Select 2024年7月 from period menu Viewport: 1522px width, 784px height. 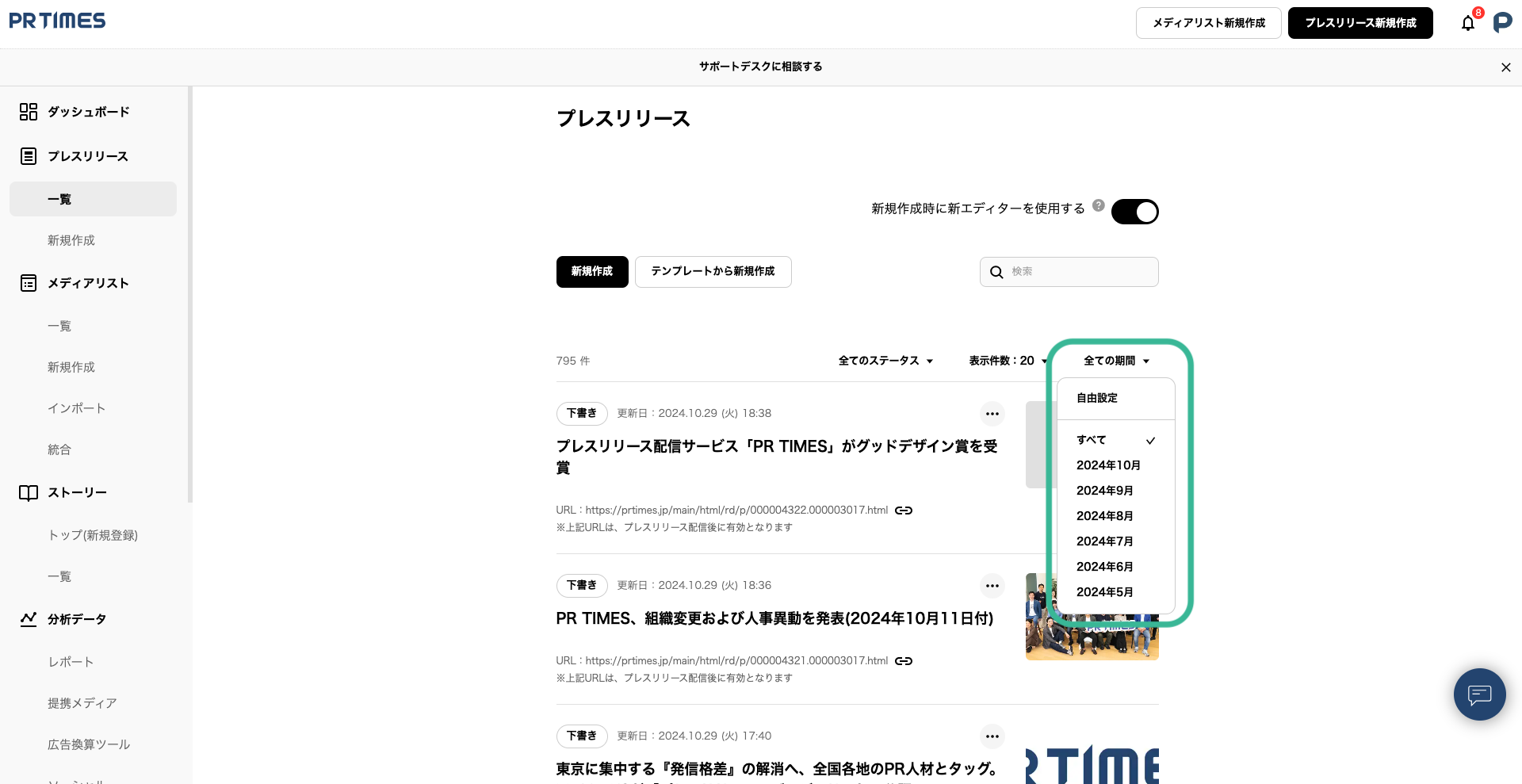[x=1104, y=541]
